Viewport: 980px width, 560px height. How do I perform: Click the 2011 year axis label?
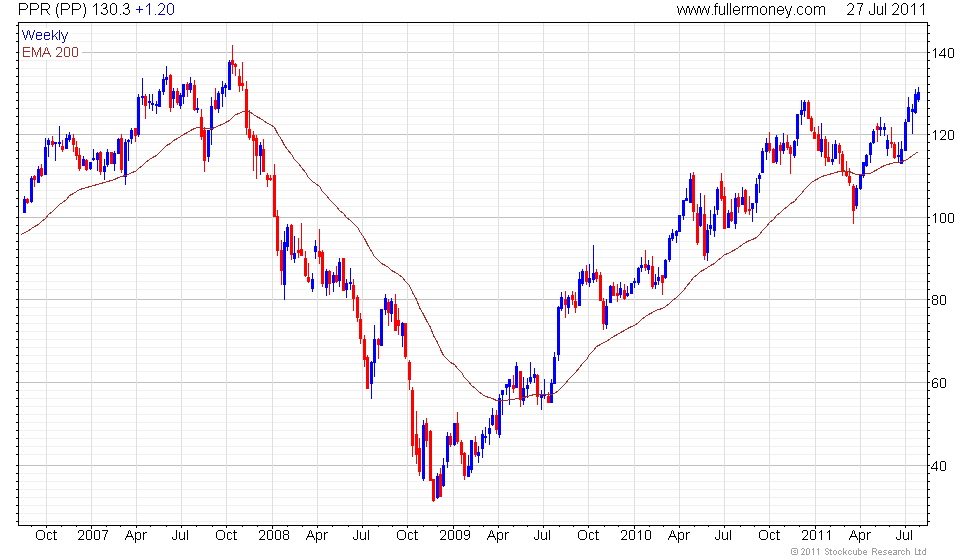point(816,536)
